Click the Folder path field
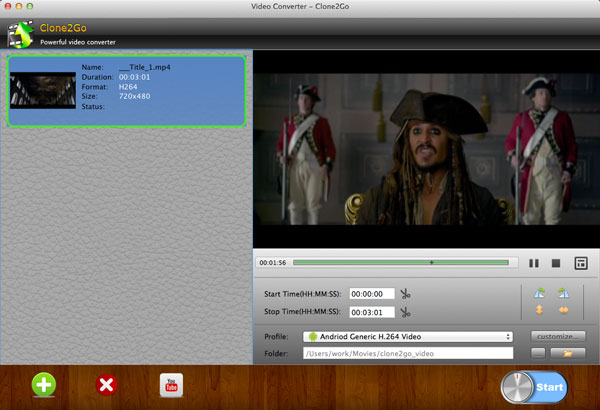Screen dimensions: 600x410 [x=408, y=353]
